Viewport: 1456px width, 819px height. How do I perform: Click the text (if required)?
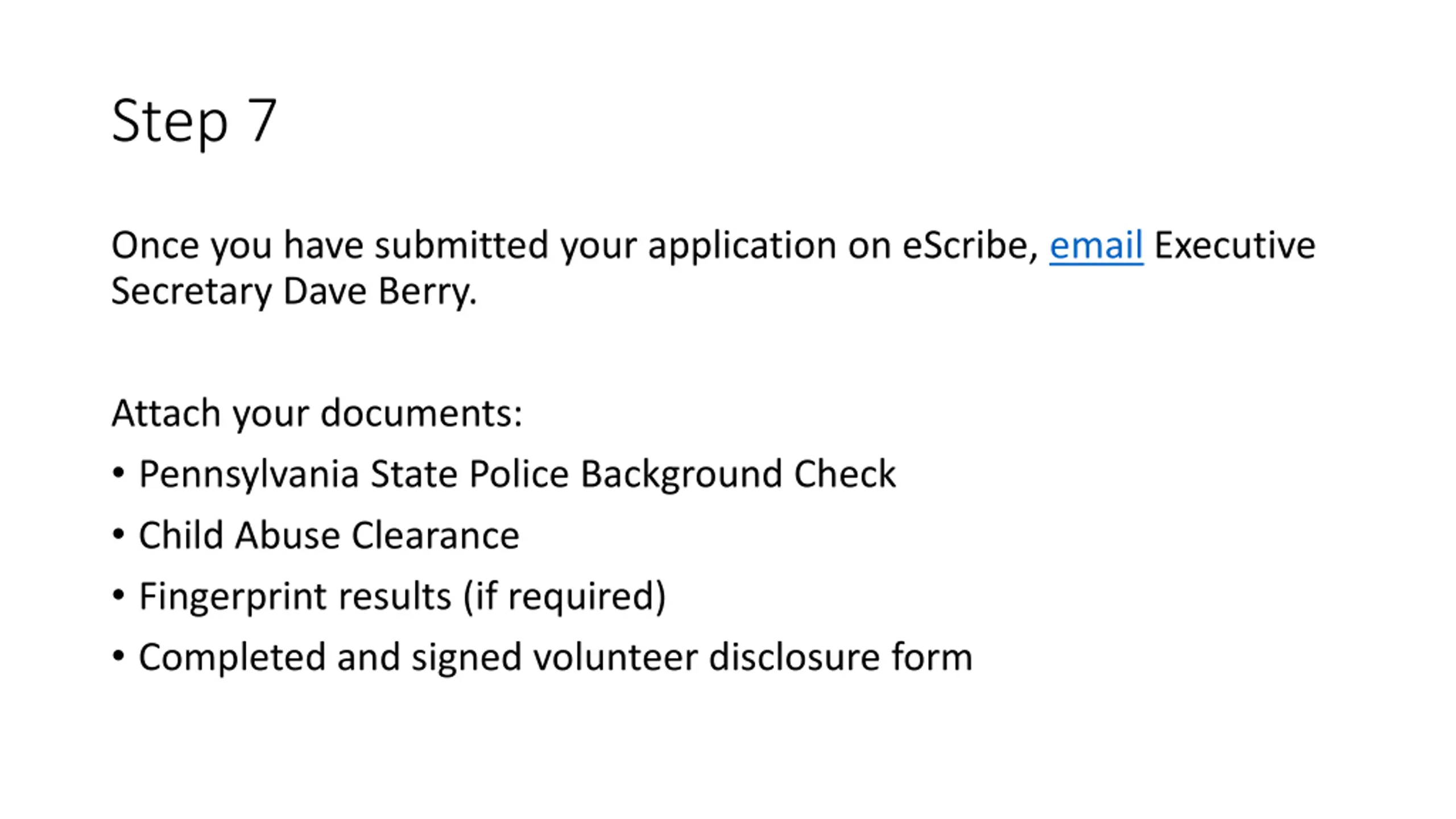[x=564, y=597]
